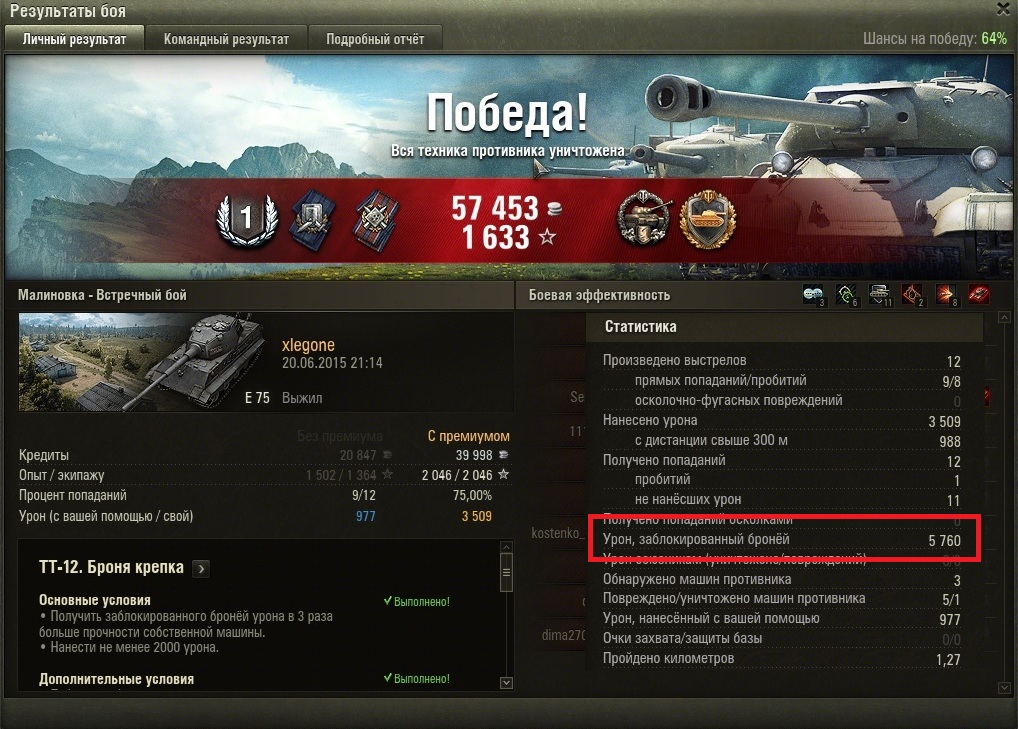1018x729 pixels.
Task: Switch to Командный результат tab
Action: pos(226,39)
